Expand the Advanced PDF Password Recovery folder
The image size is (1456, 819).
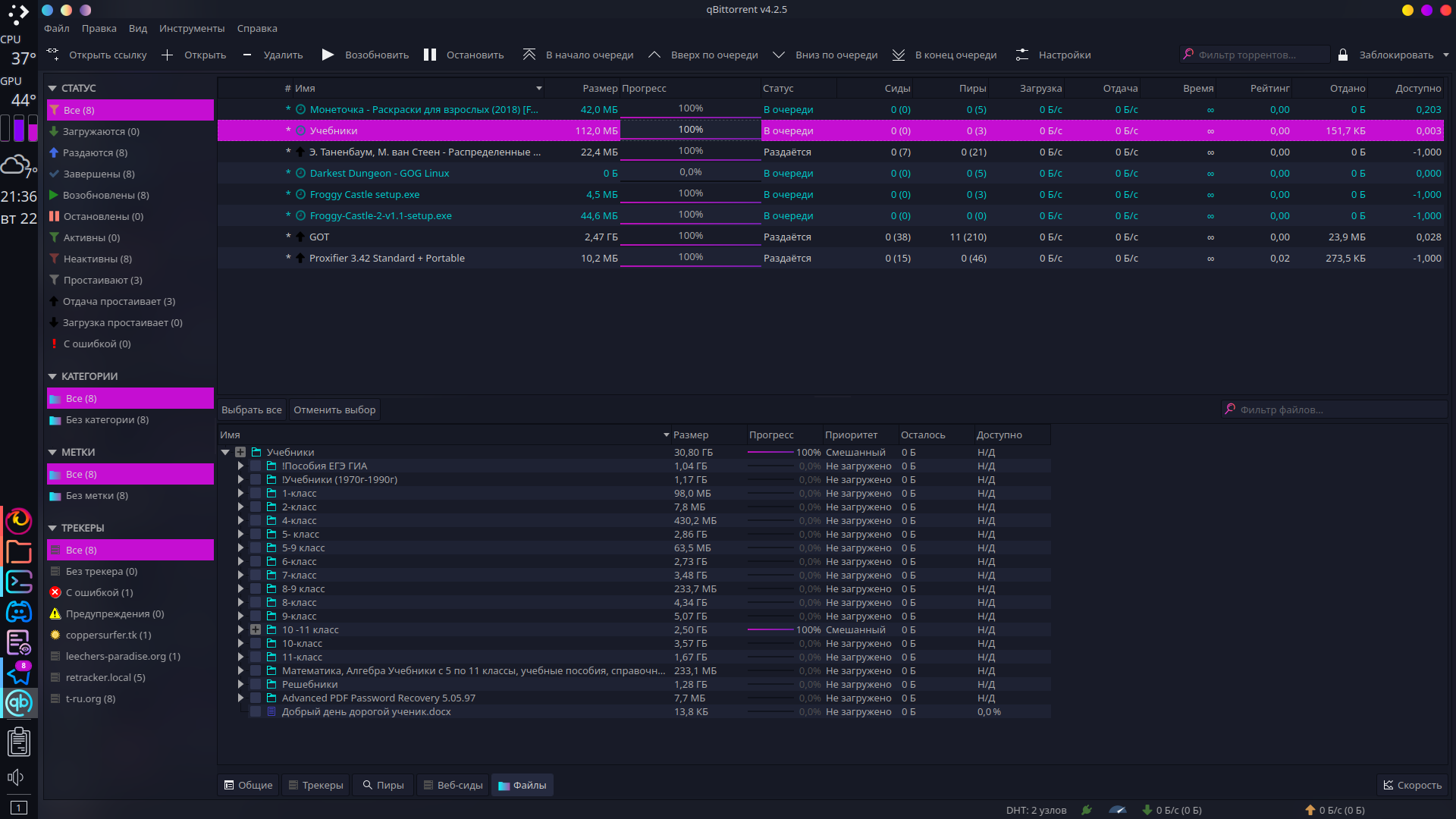pos(240,698)
